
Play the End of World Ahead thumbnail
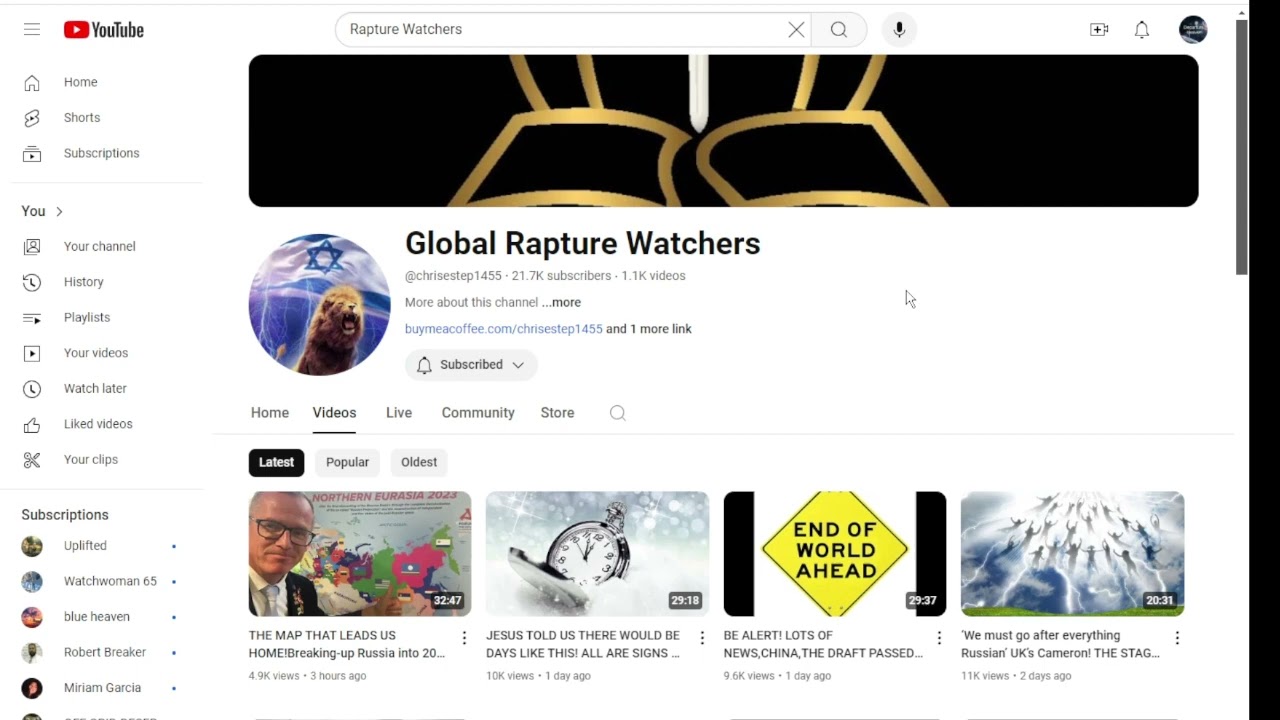[x=835, y=554]
